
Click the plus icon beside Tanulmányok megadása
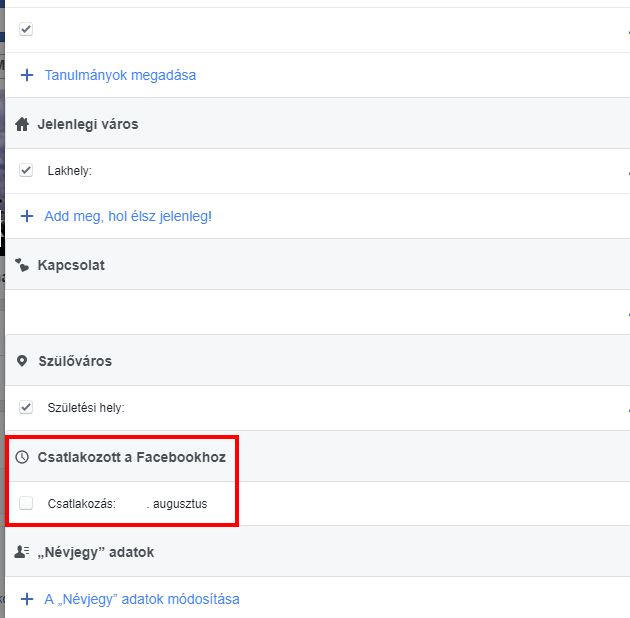coord(27,75)
